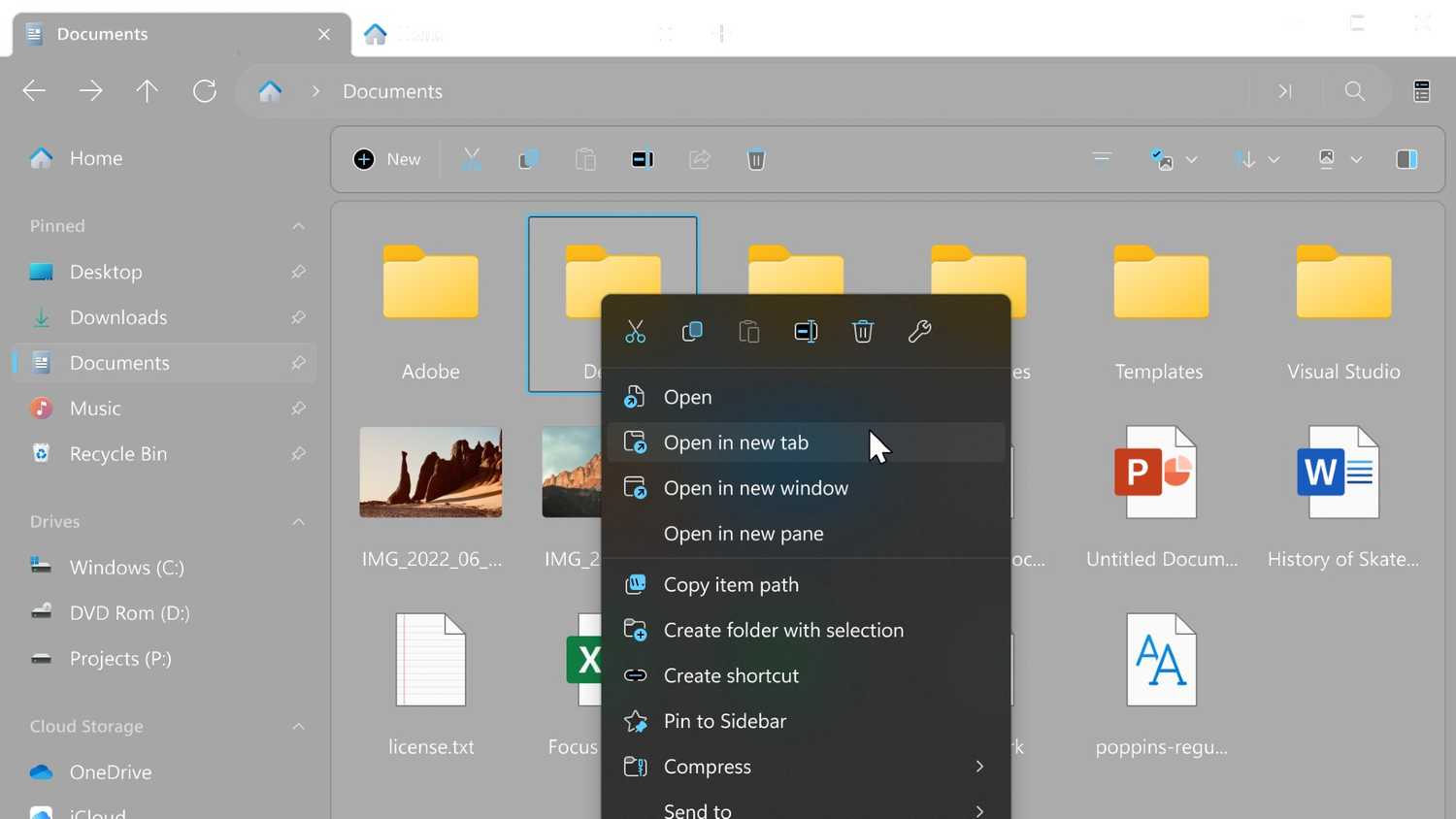Open OneDrive in the sidebar
Screen dimensions: 1456x819
[x=163, y=772]
